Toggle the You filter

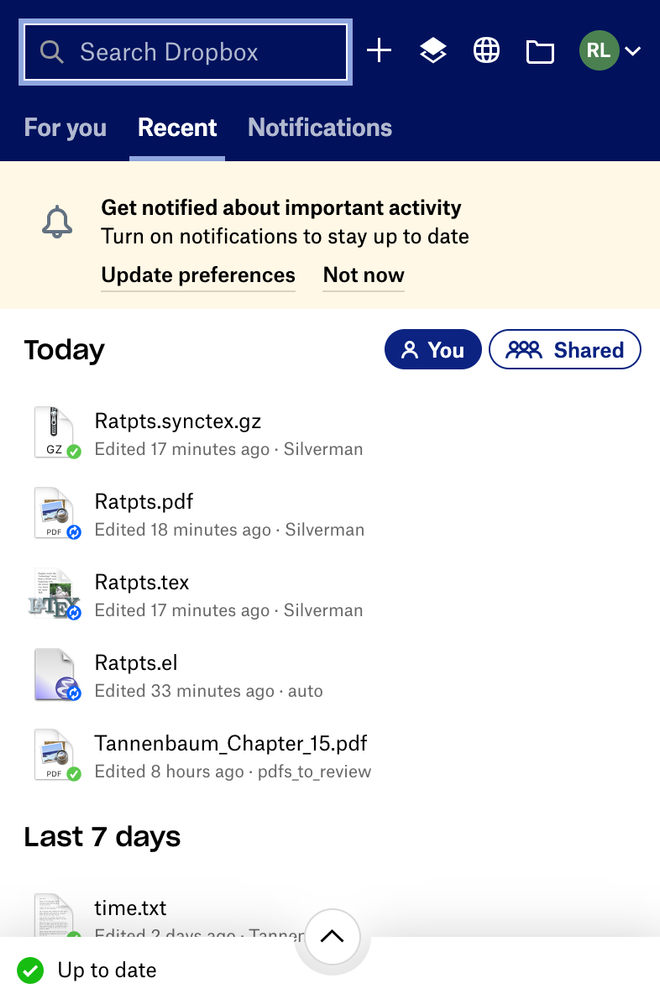(x=433, y=350)
